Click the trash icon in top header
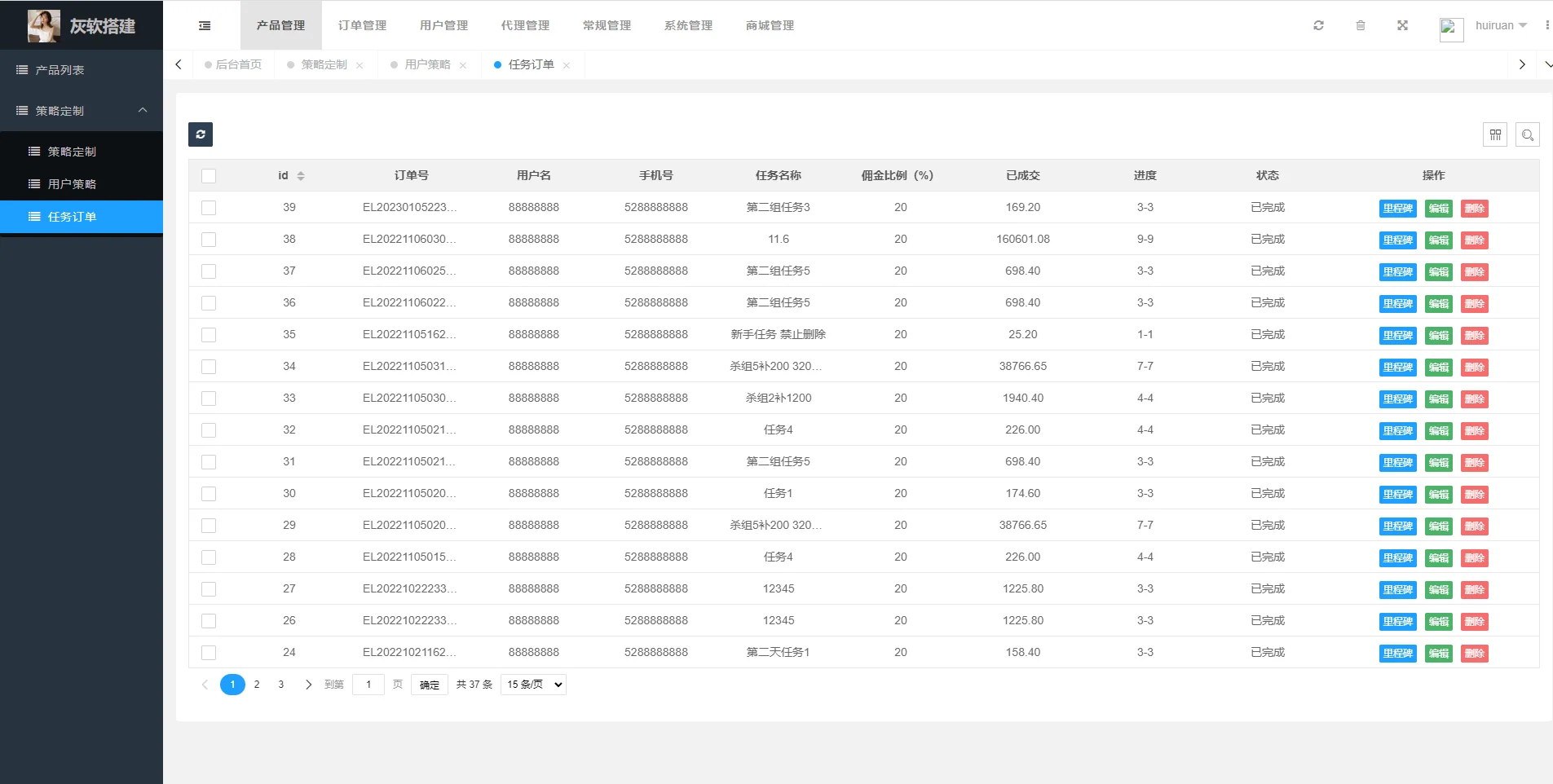1553x784 pixels. (x=1360, y=26)
